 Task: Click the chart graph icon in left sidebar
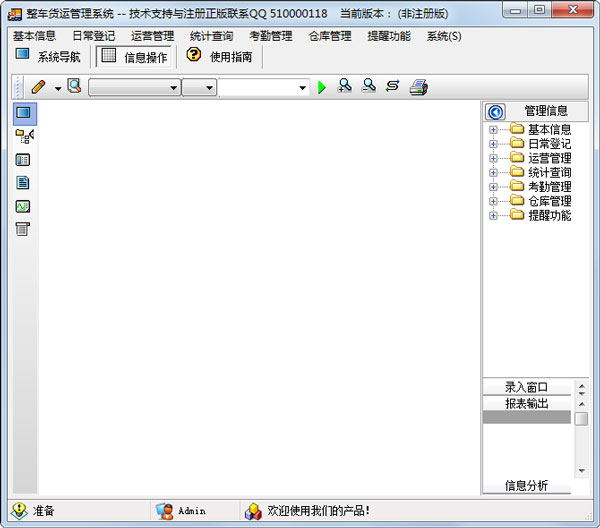(23, 206)
